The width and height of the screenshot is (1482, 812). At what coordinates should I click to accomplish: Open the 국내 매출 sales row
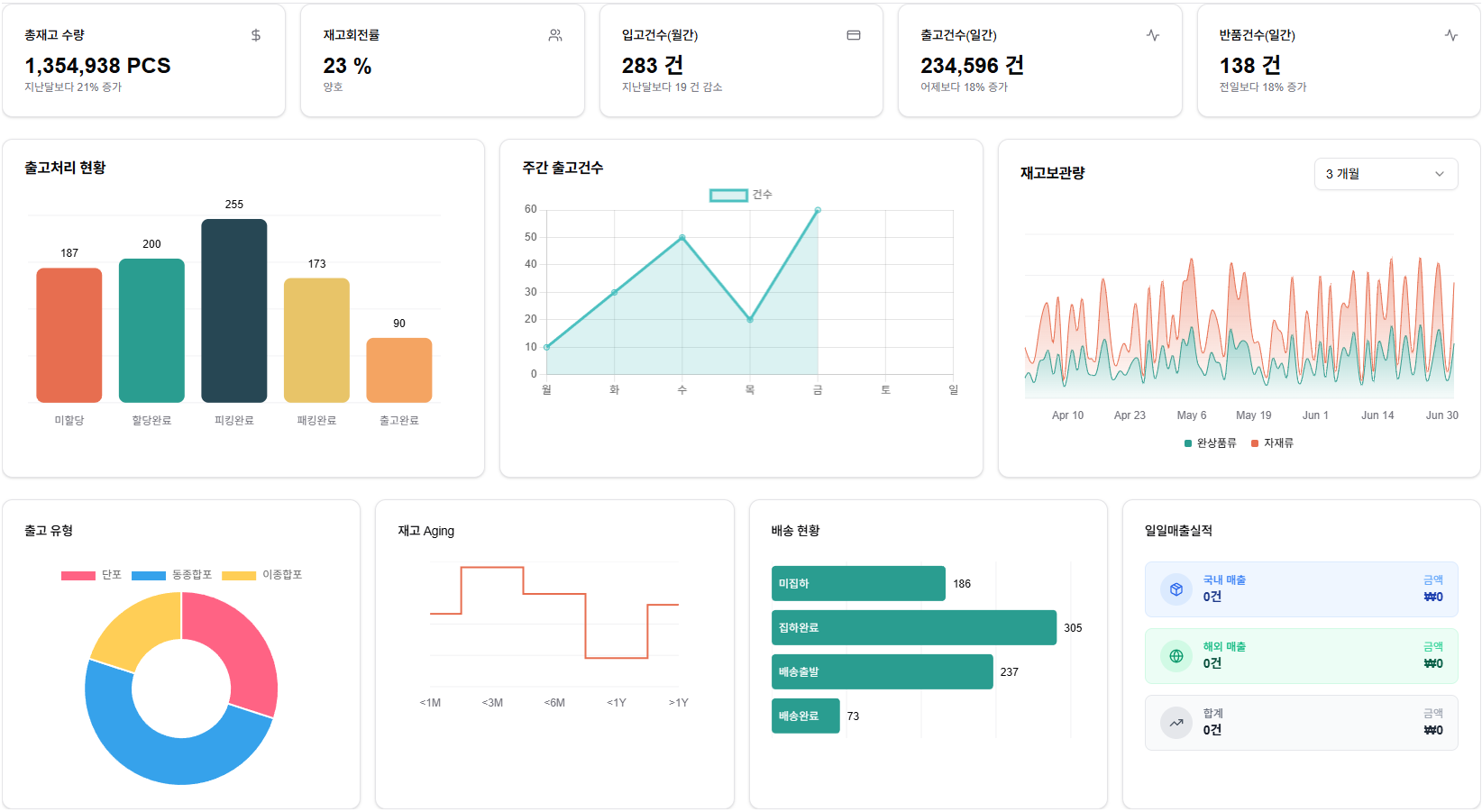click(x=1301, y=589)
